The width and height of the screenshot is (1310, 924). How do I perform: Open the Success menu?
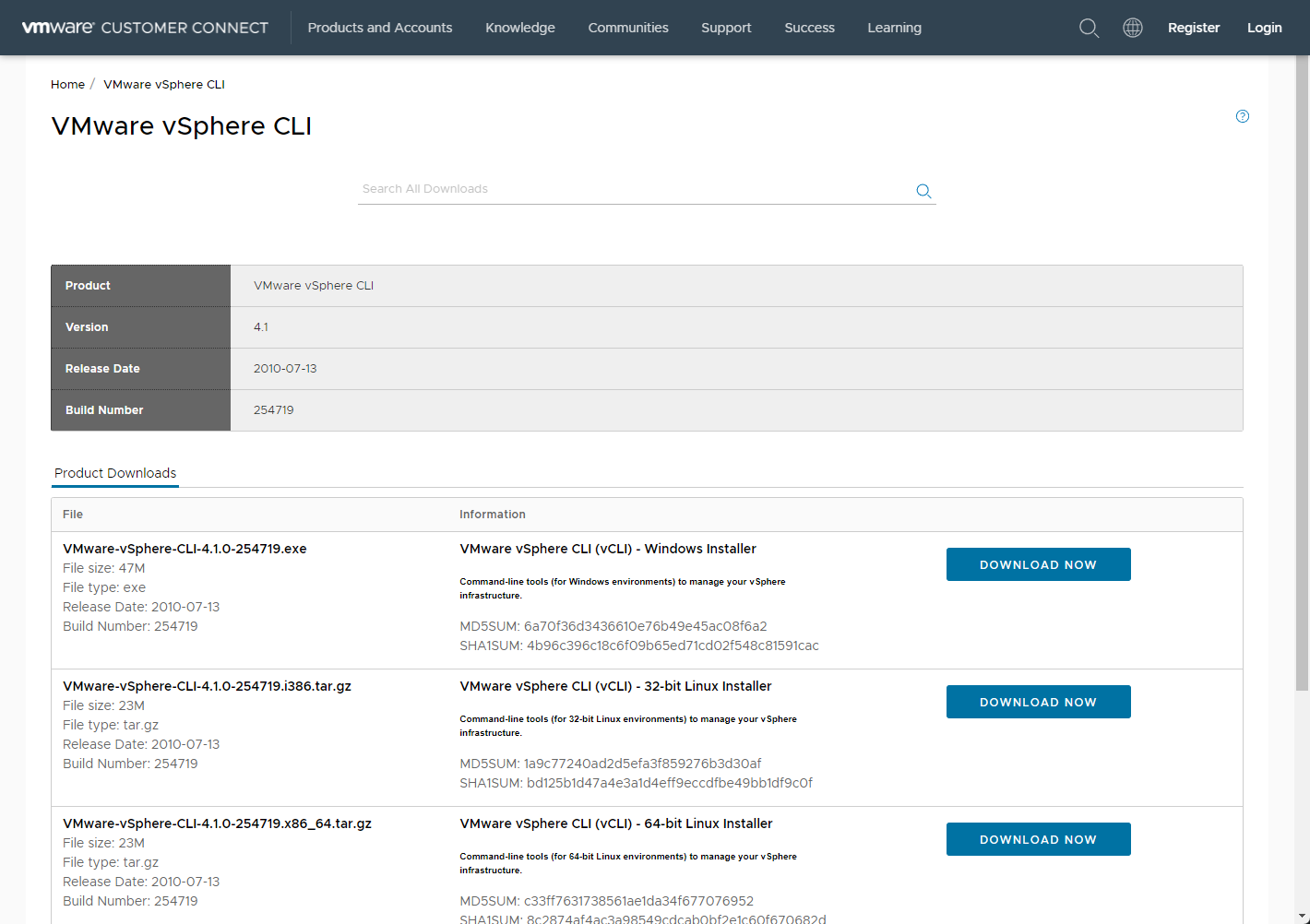pyautogui.click(x=809, y=28)
